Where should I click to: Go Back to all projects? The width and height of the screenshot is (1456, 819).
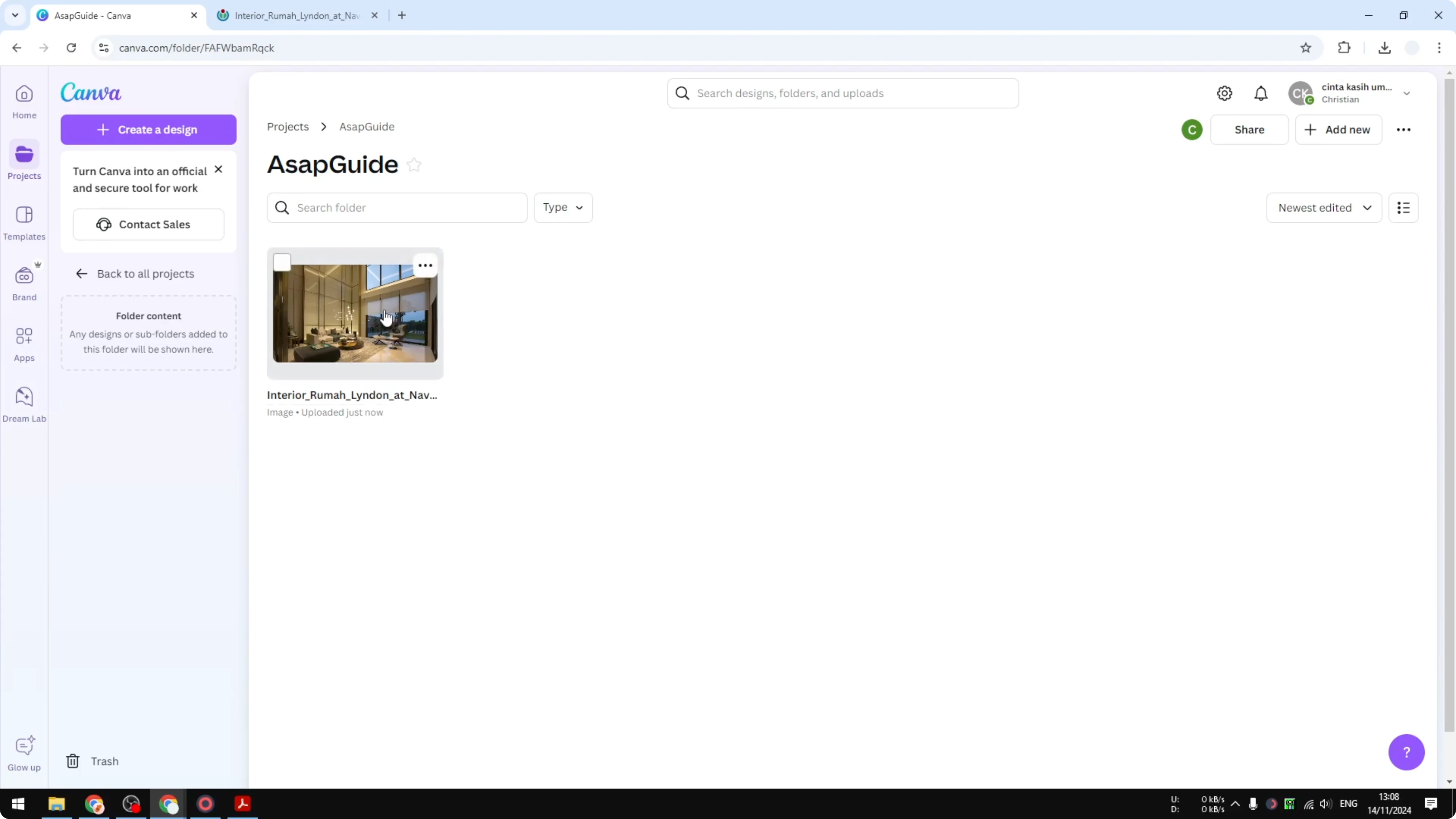click(x=136, y=273)
